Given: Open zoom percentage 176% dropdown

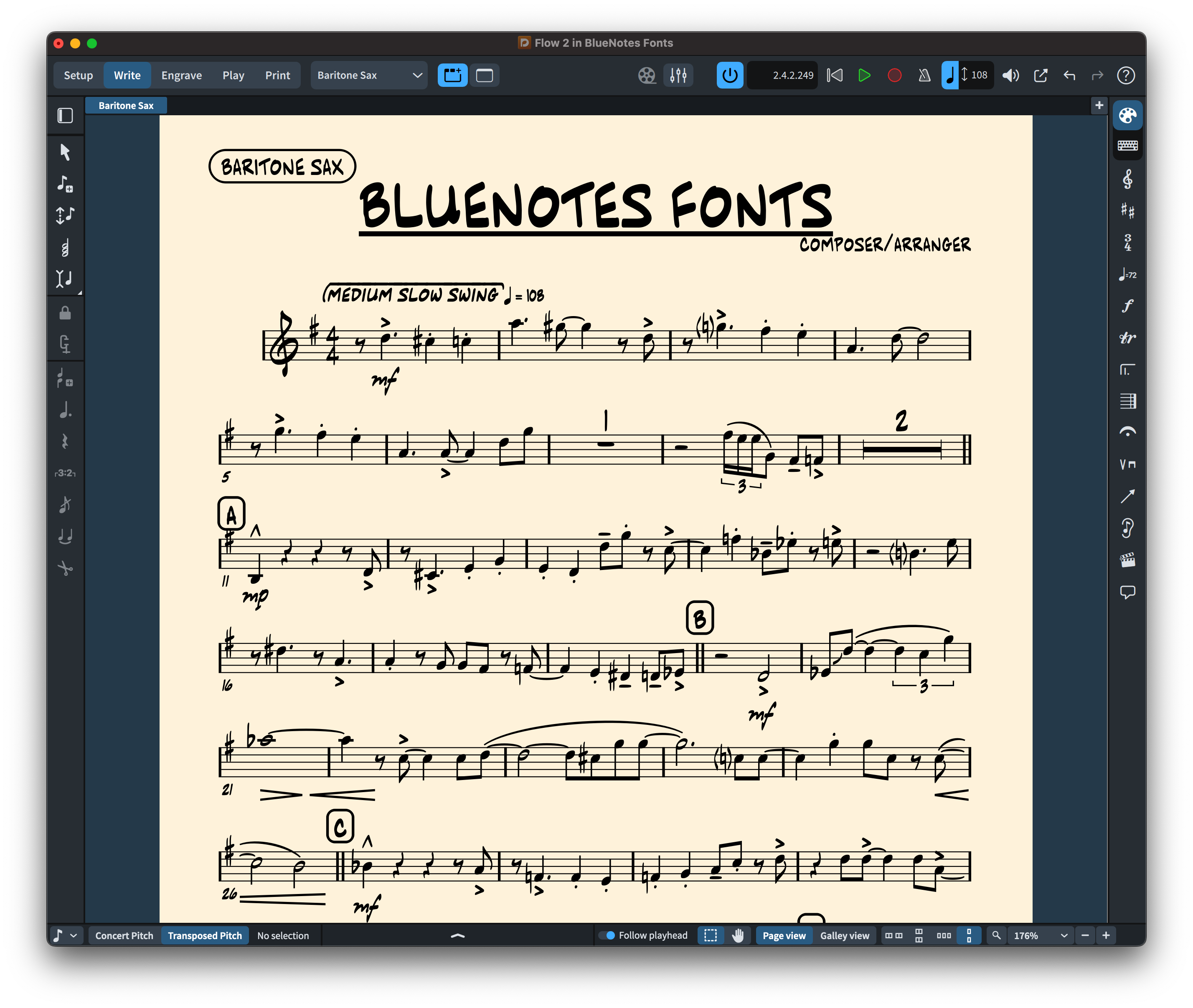Looking at the screenshot, I should 1041,935.
